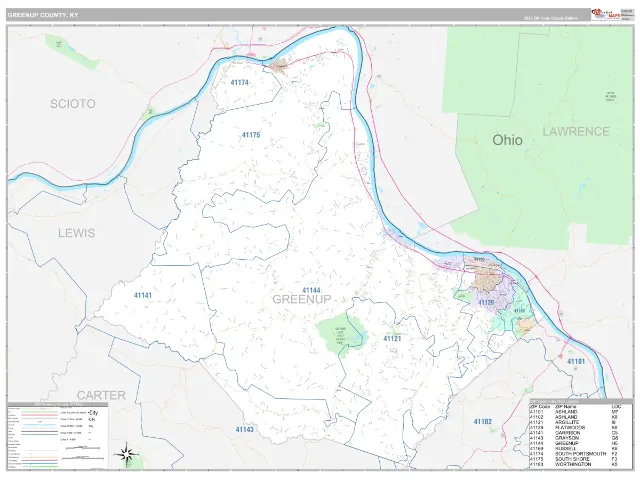Click the 41129 label in the purple area

(486, 302)
